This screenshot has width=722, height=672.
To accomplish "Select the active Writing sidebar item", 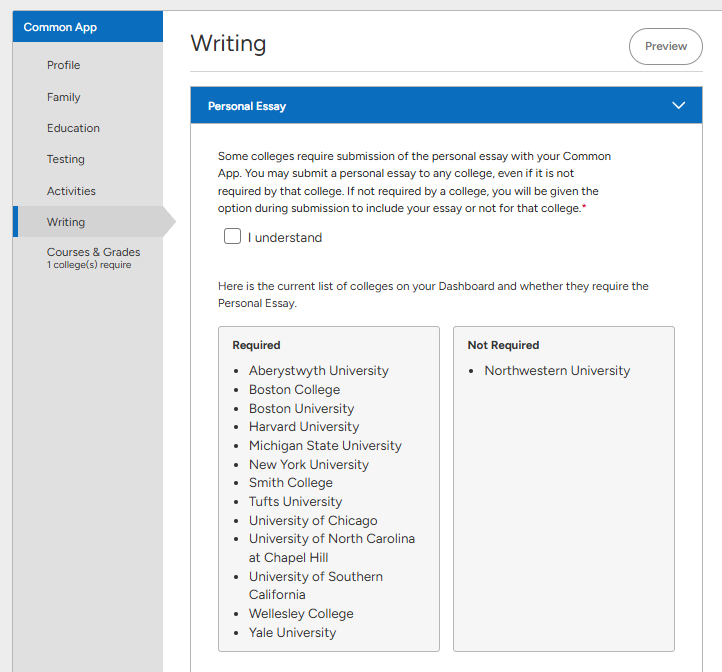I will tap(66, 222).
